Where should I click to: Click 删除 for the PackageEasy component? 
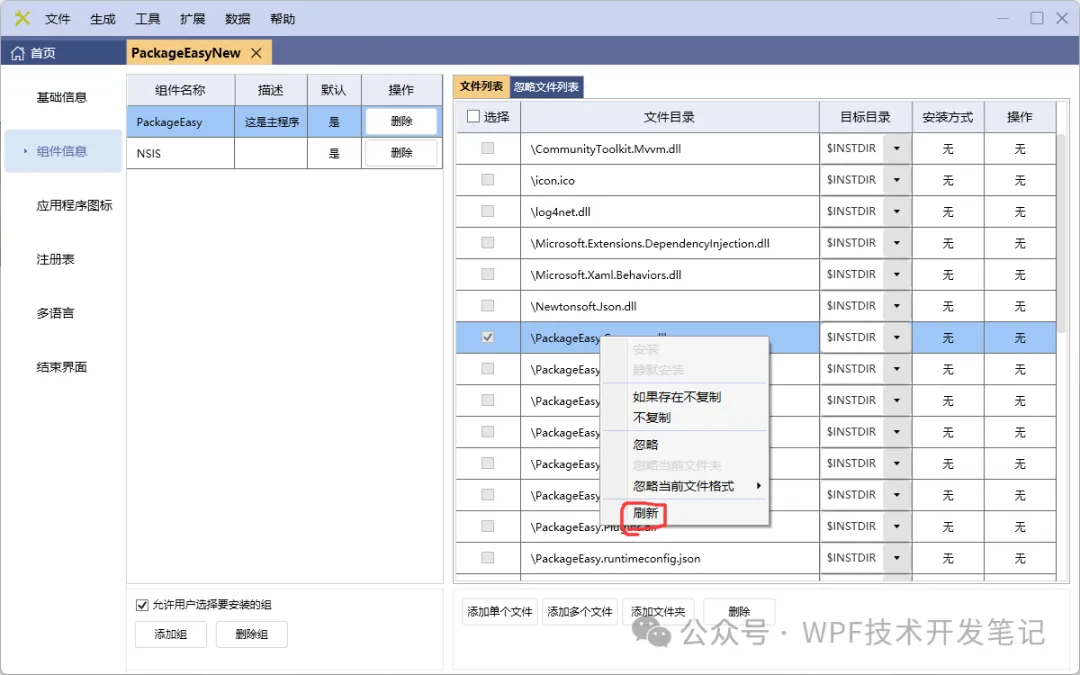click(x=402, y=121)
